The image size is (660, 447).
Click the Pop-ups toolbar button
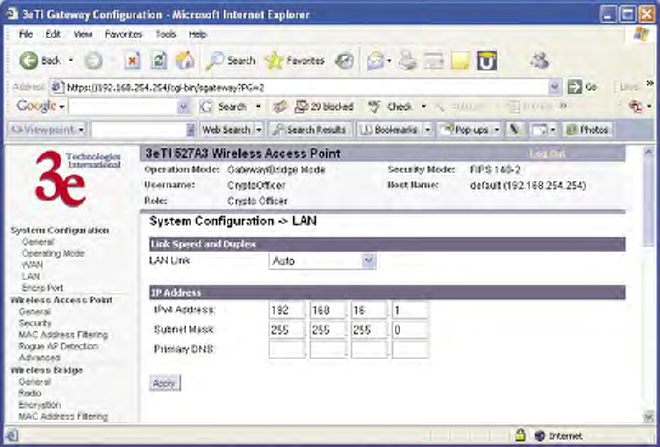[x=465, y=130]
